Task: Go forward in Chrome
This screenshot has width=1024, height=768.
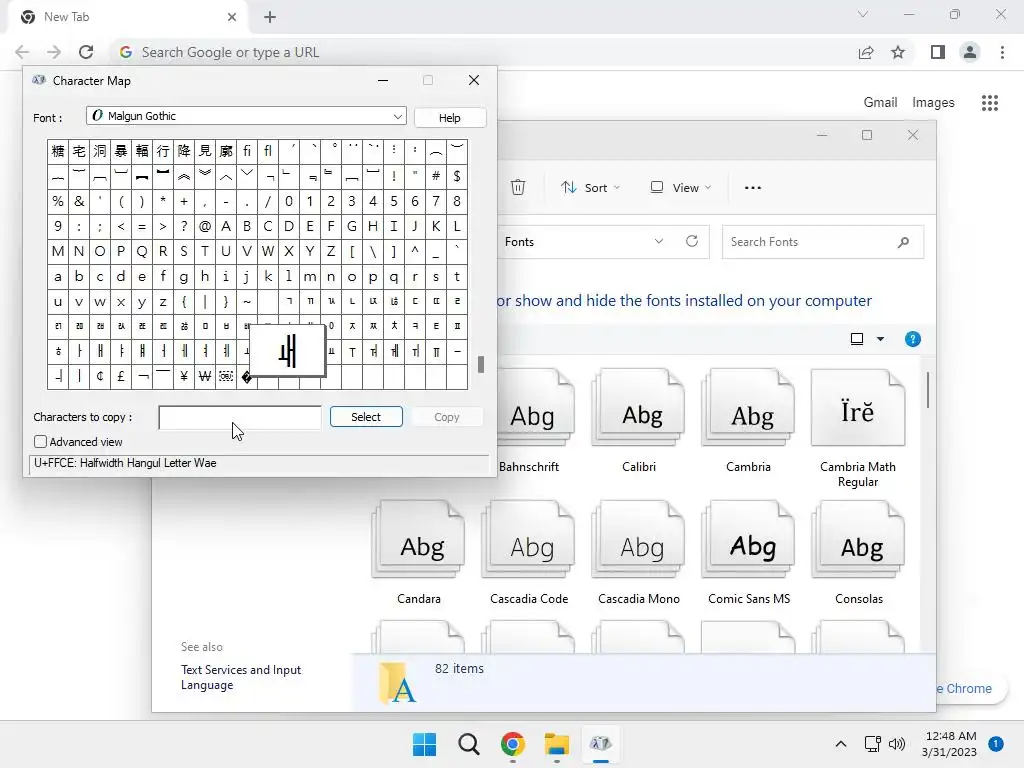Action: click(54, 52)
